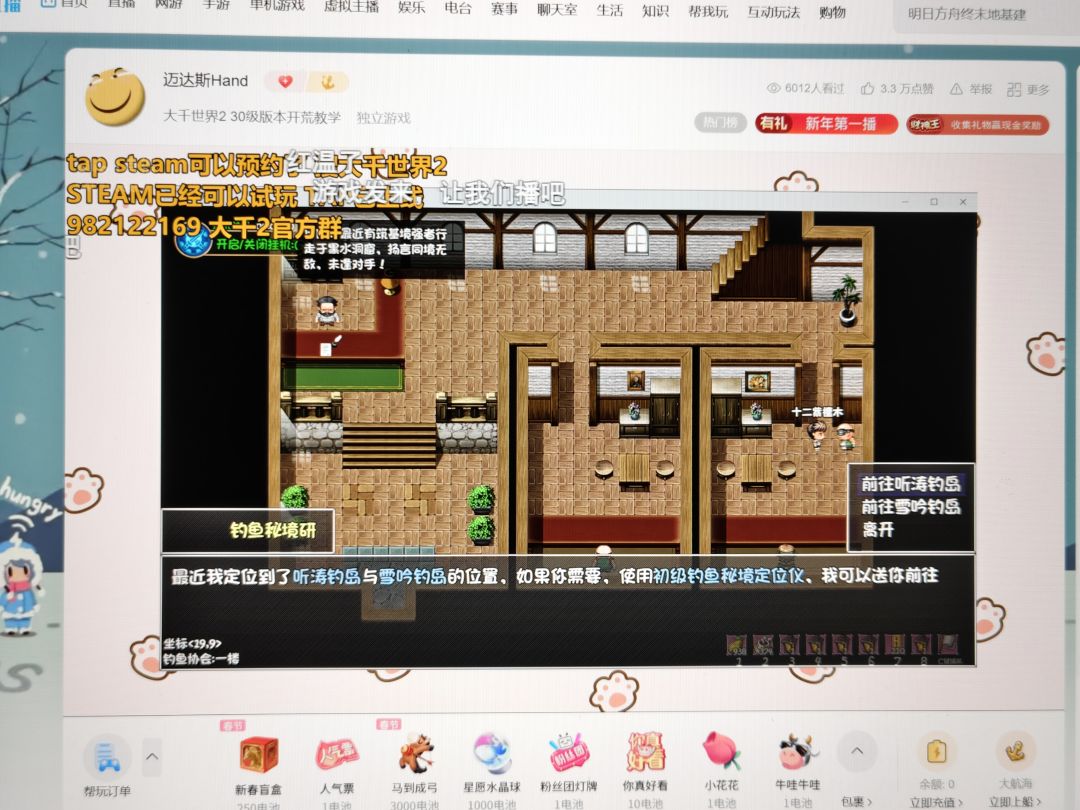
Task: Click the anchor badge beside streamer name
Action: click(328, 82)
